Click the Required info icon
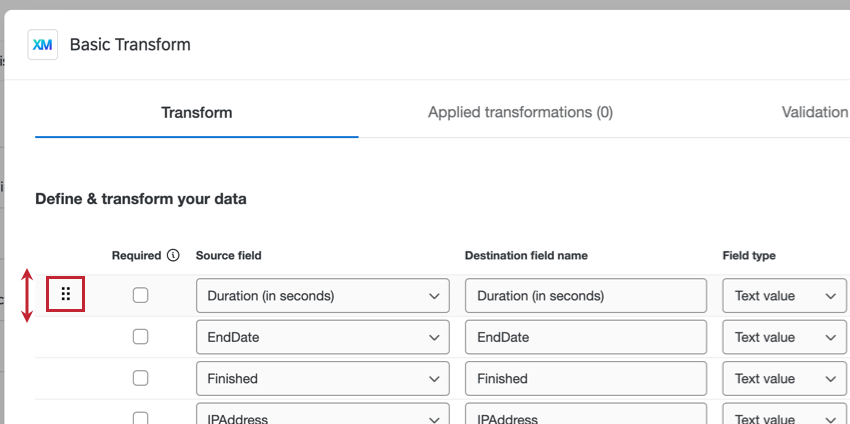The width and height of the screenshot is (850, 424). [173, 255]
